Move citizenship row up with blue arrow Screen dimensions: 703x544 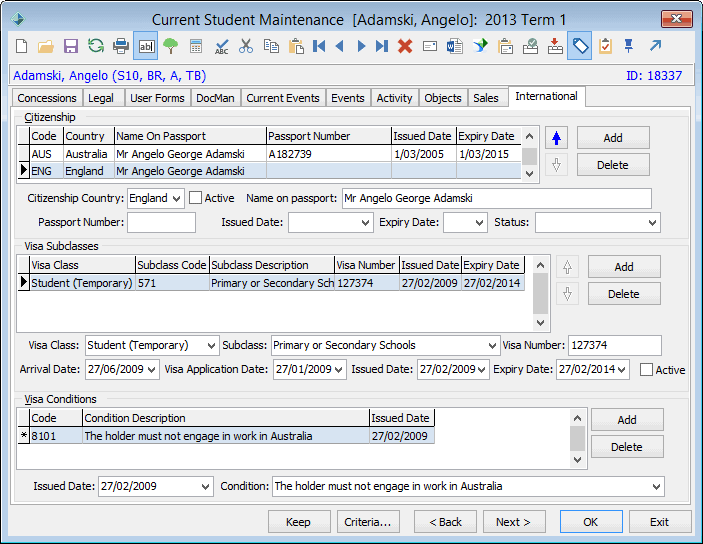(x=556, y=138)
